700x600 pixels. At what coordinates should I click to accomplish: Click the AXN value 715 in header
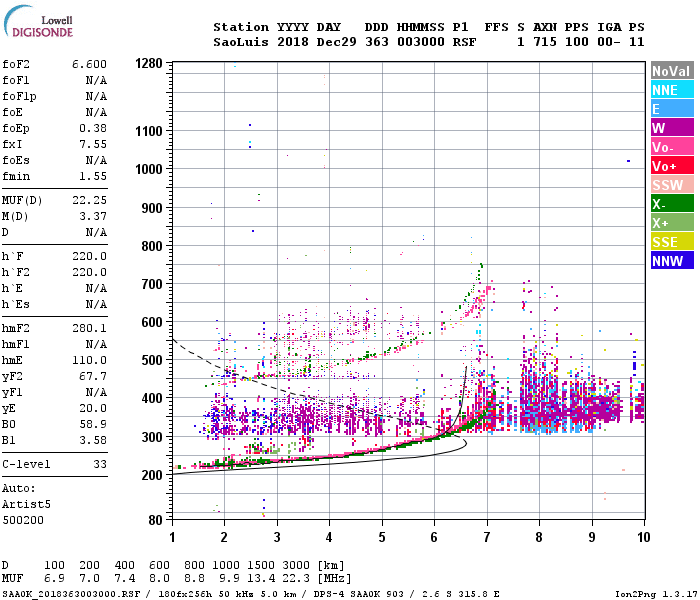(x=545, y=42)
